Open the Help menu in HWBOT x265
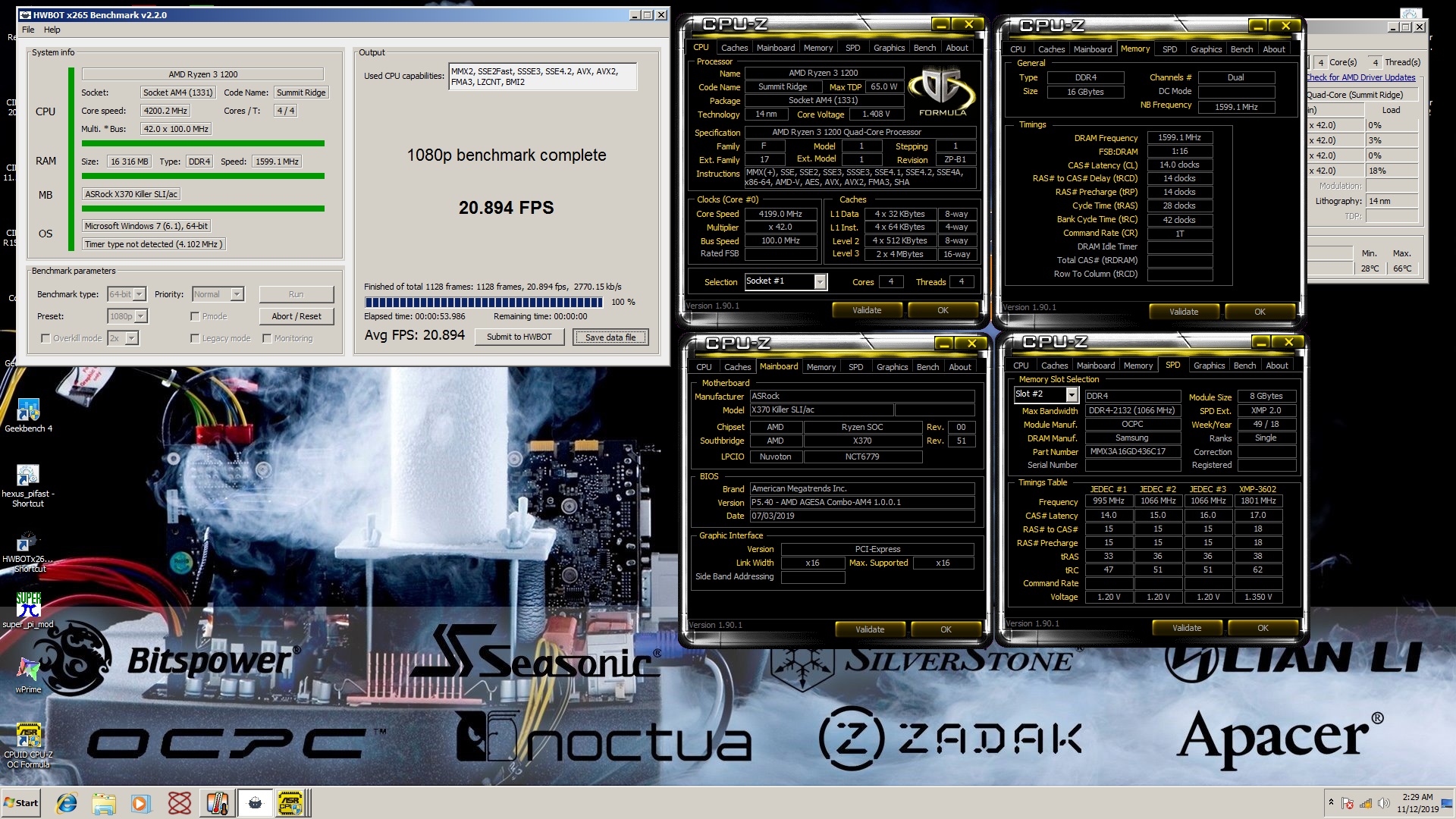The width and height of the screenshot is (1456, 819). [52, 30]
